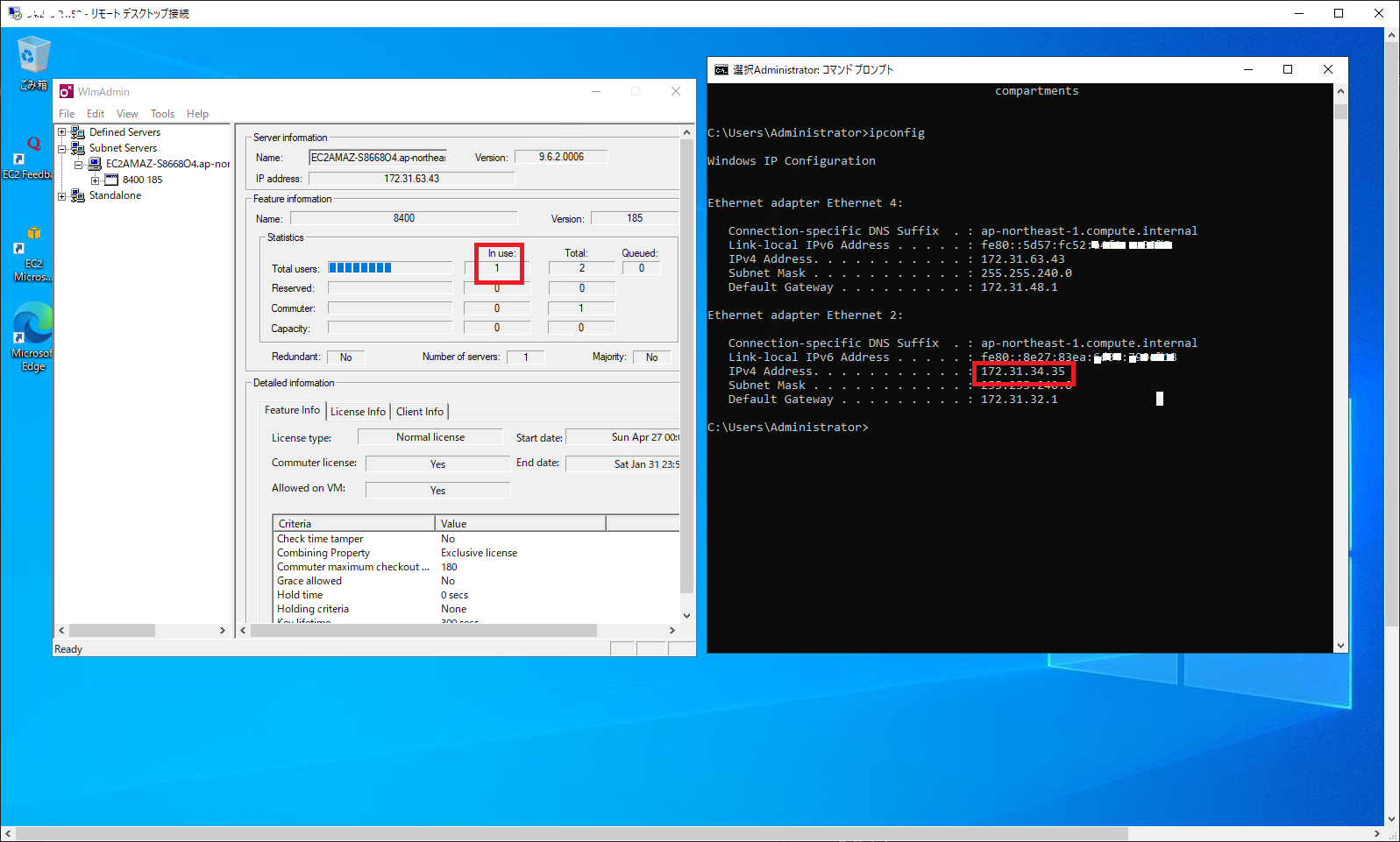1400x842 pixels.
Task: Click the server Name field
Action: click(378, 158)
